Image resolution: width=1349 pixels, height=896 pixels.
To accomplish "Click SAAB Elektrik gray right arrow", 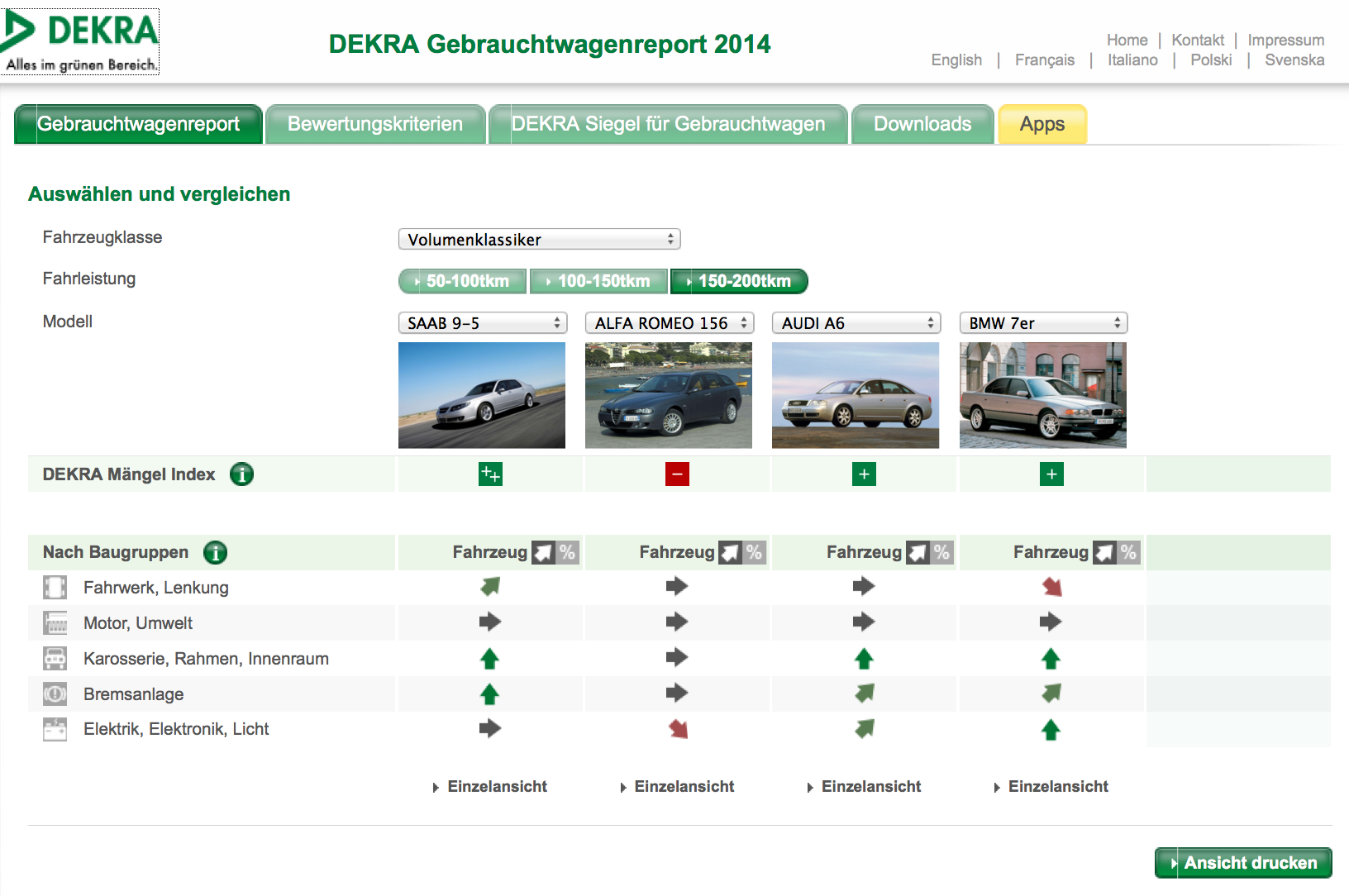I will click(490, 728).
